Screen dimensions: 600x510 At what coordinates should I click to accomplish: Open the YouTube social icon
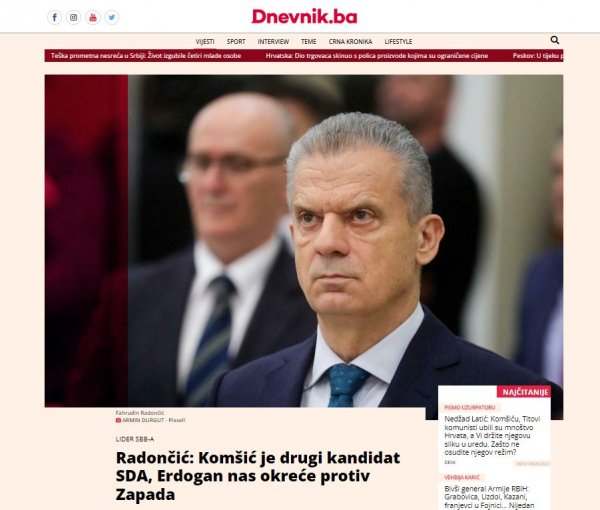93,17
